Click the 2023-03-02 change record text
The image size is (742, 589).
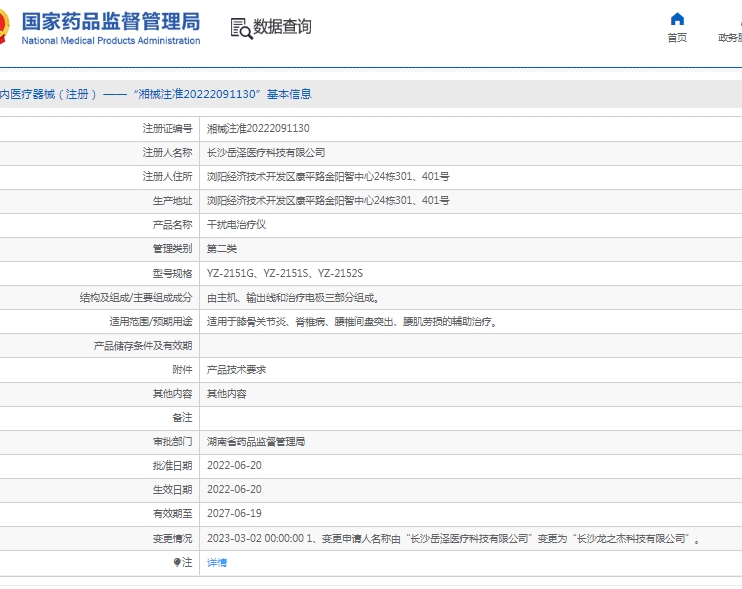pos(453,539)
